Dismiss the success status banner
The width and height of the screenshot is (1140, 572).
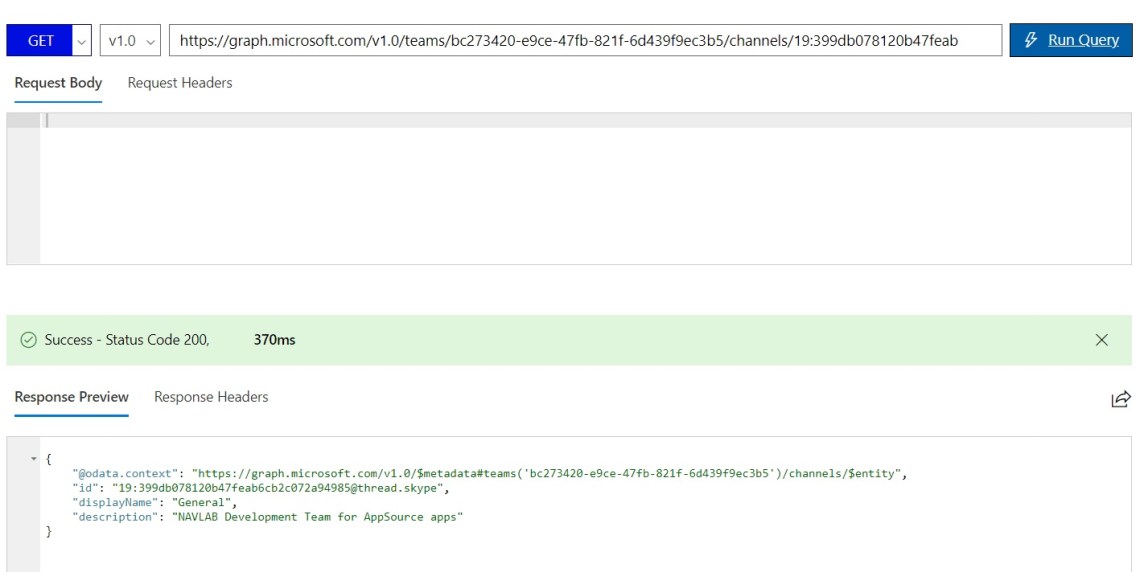(x=1101, y=340)
